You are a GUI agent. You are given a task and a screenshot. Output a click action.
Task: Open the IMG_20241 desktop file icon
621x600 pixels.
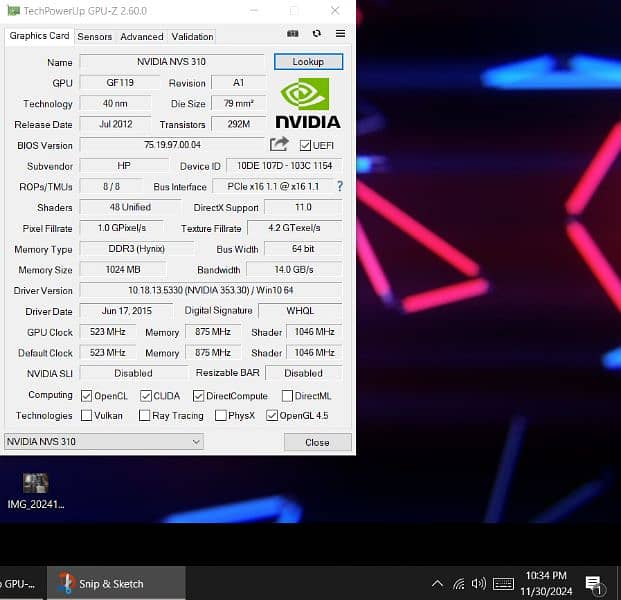(35, 486)
